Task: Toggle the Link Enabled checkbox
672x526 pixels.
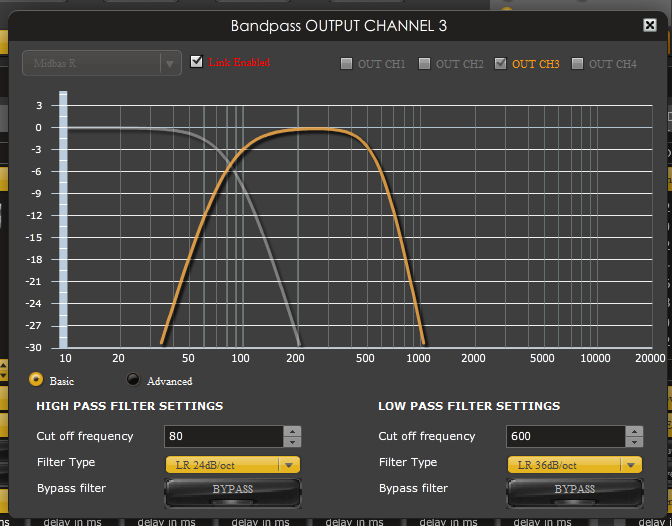Action: click(x=197, y=62)
